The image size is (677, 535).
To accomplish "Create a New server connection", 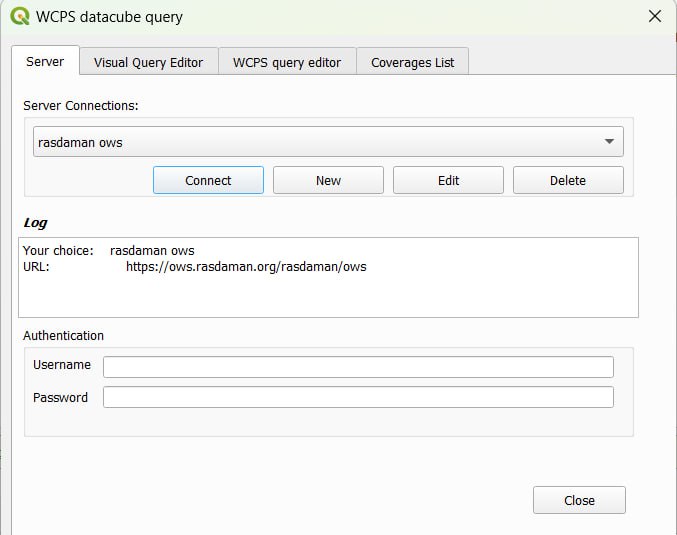I will click(x=328, y=180).
